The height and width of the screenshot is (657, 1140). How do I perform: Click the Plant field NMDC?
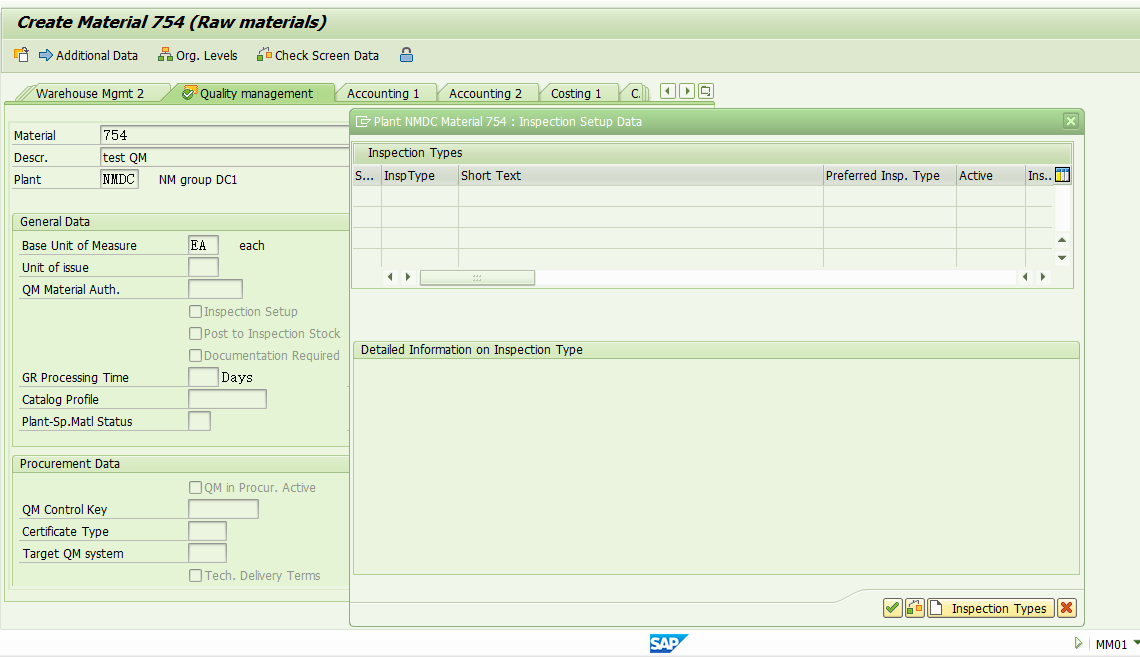click(x=119, y=180)
